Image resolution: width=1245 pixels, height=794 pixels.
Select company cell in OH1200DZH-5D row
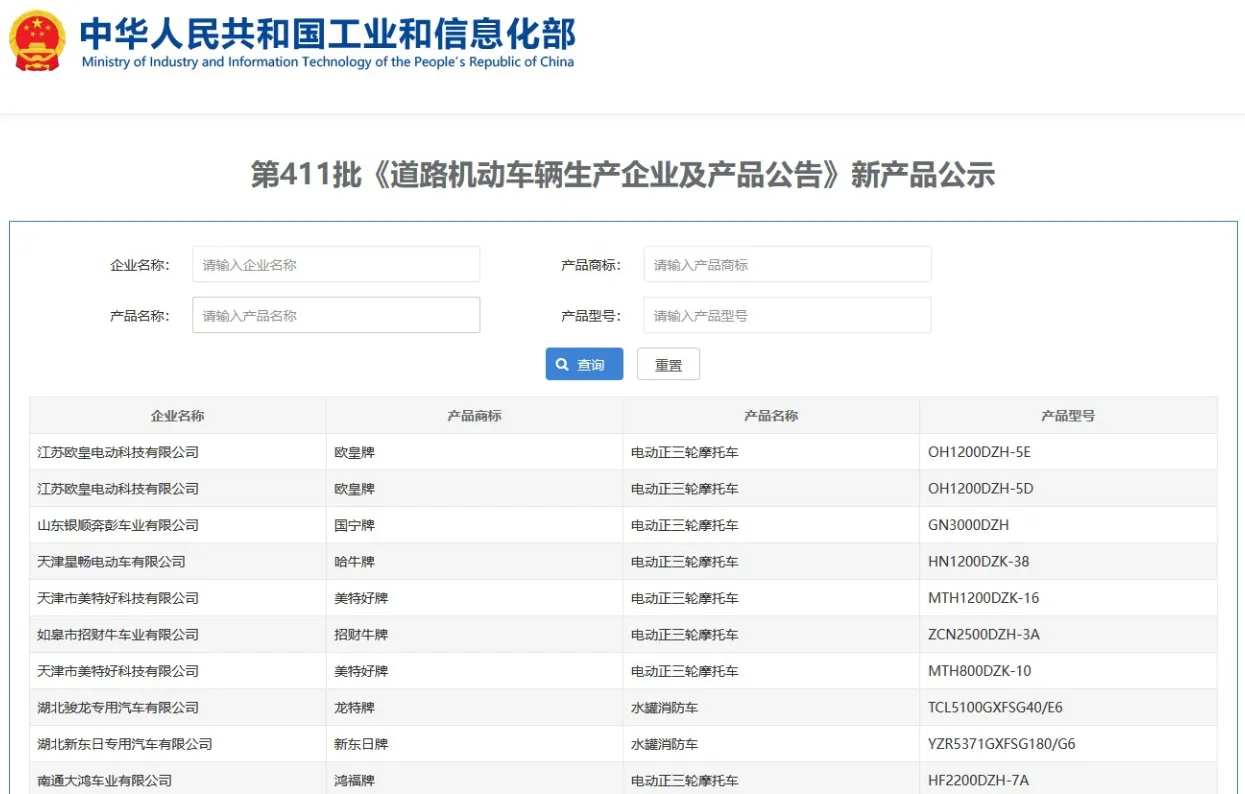click(178, 489)
